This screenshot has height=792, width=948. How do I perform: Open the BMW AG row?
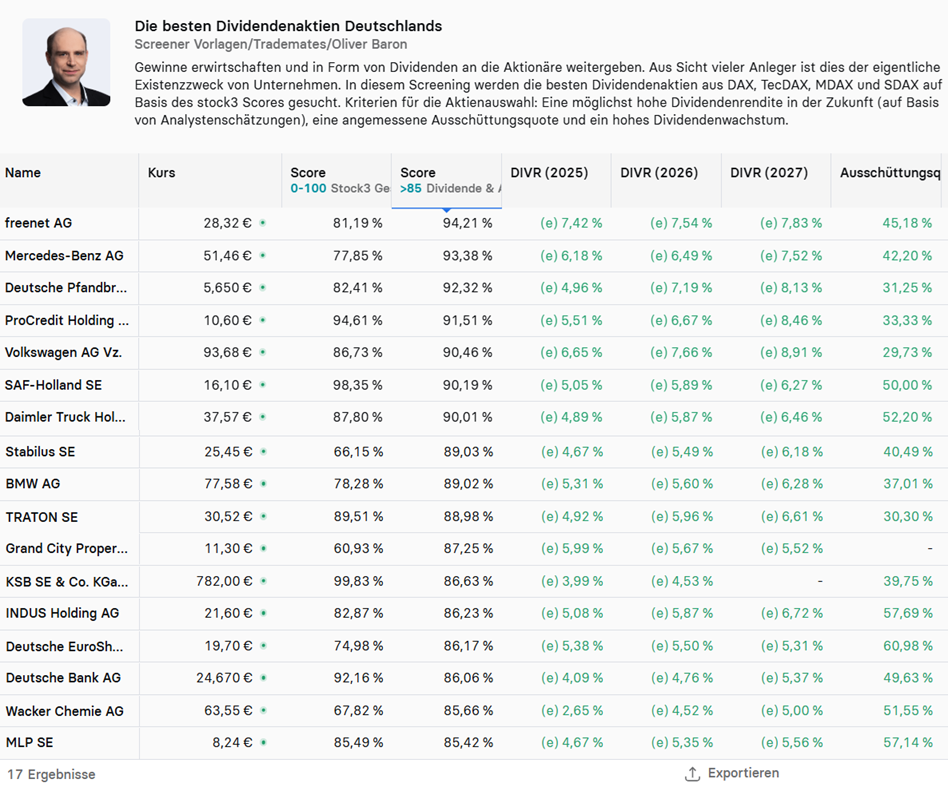tap(474, 484)
